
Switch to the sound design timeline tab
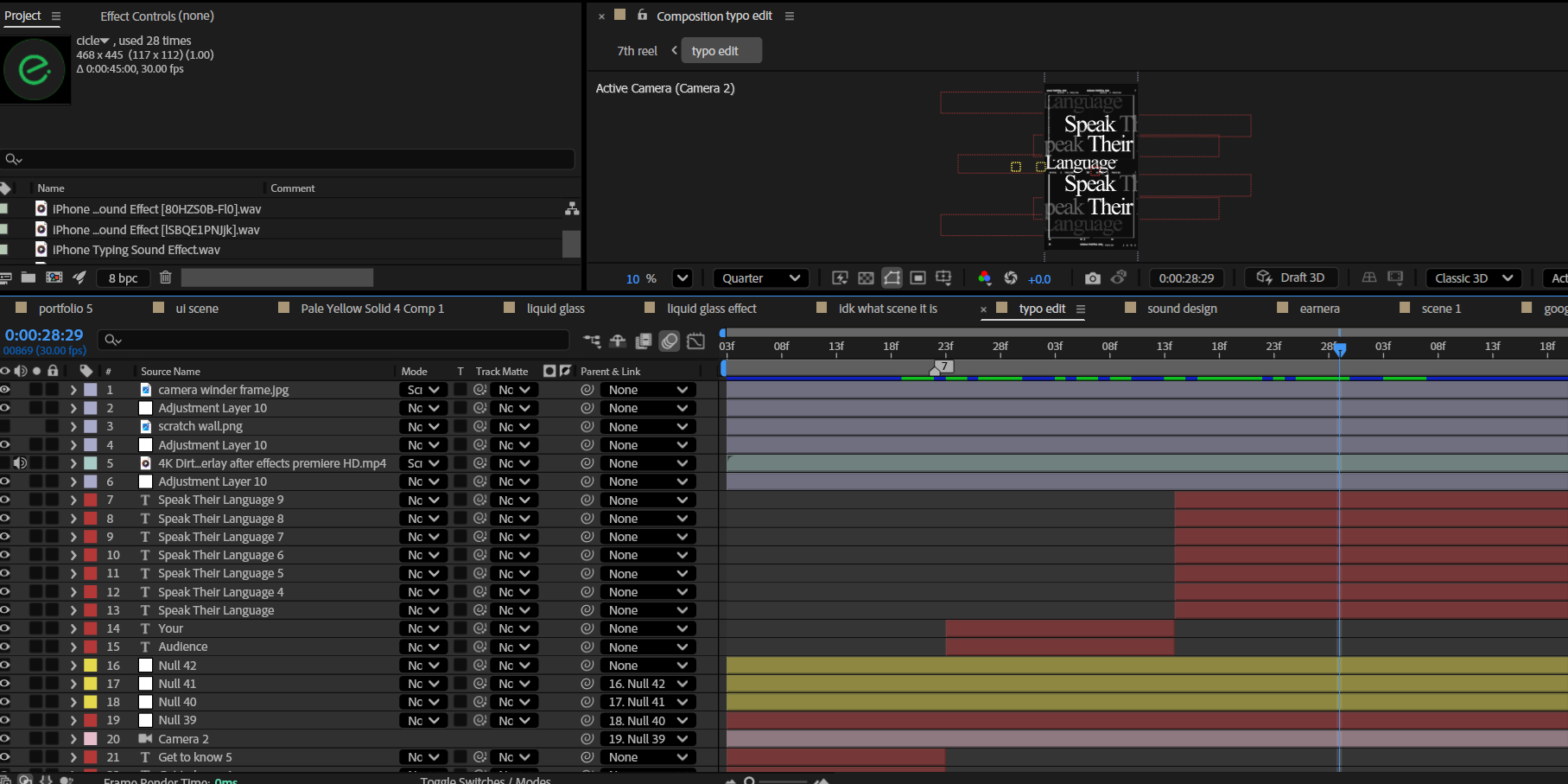point(1181,309)
